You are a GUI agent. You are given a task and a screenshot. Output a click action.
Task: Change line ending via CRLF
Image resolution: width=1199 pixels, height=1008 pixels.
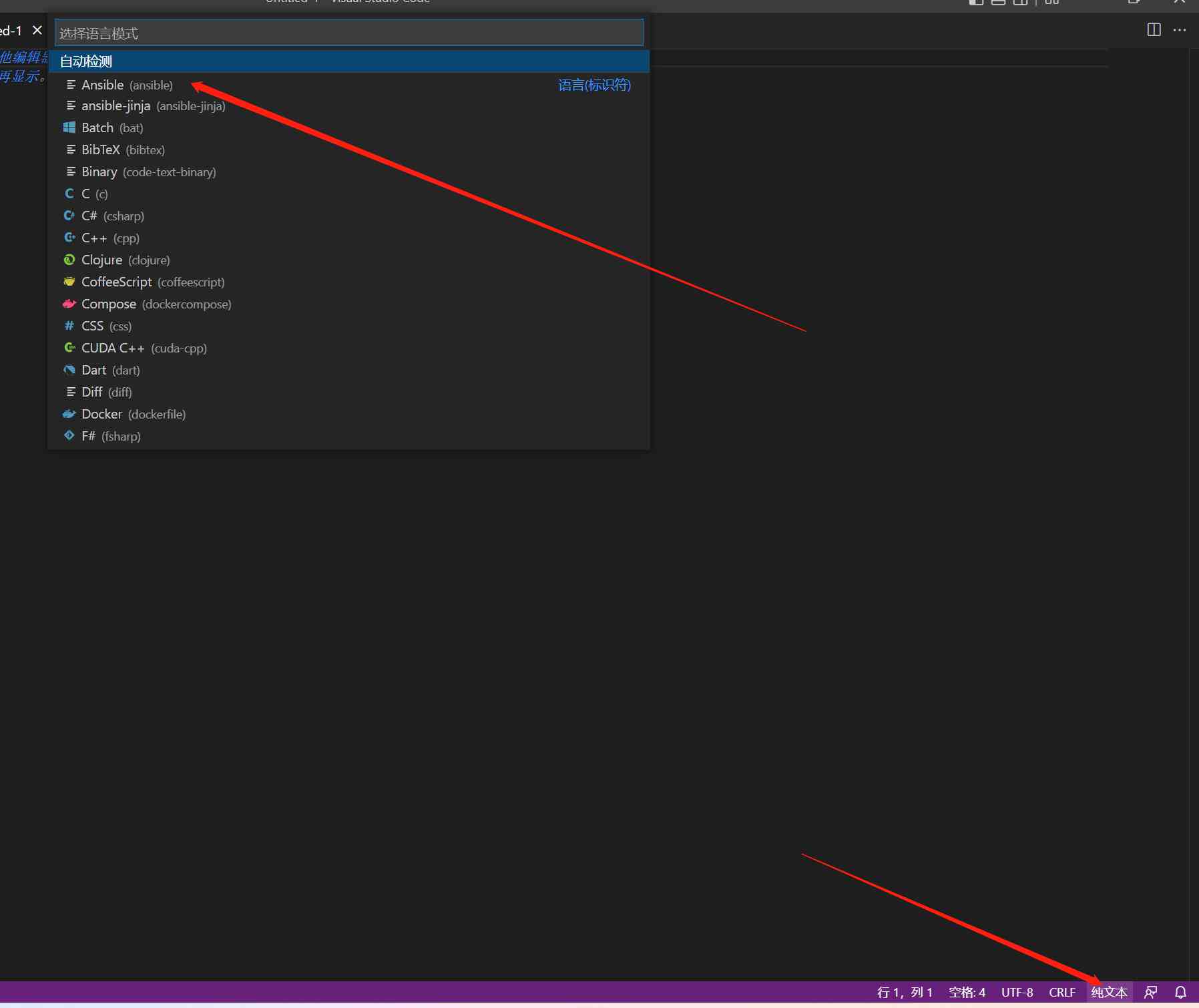pyautogui.click(x=1061, y=992)
